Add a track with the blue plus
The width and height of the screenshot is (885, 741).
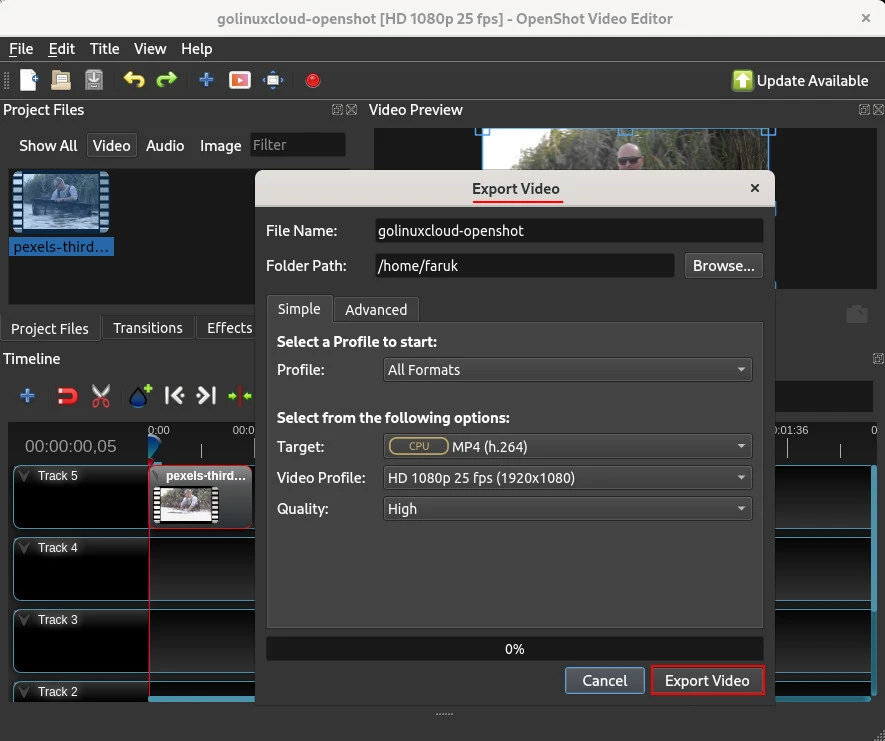(27, 396)
